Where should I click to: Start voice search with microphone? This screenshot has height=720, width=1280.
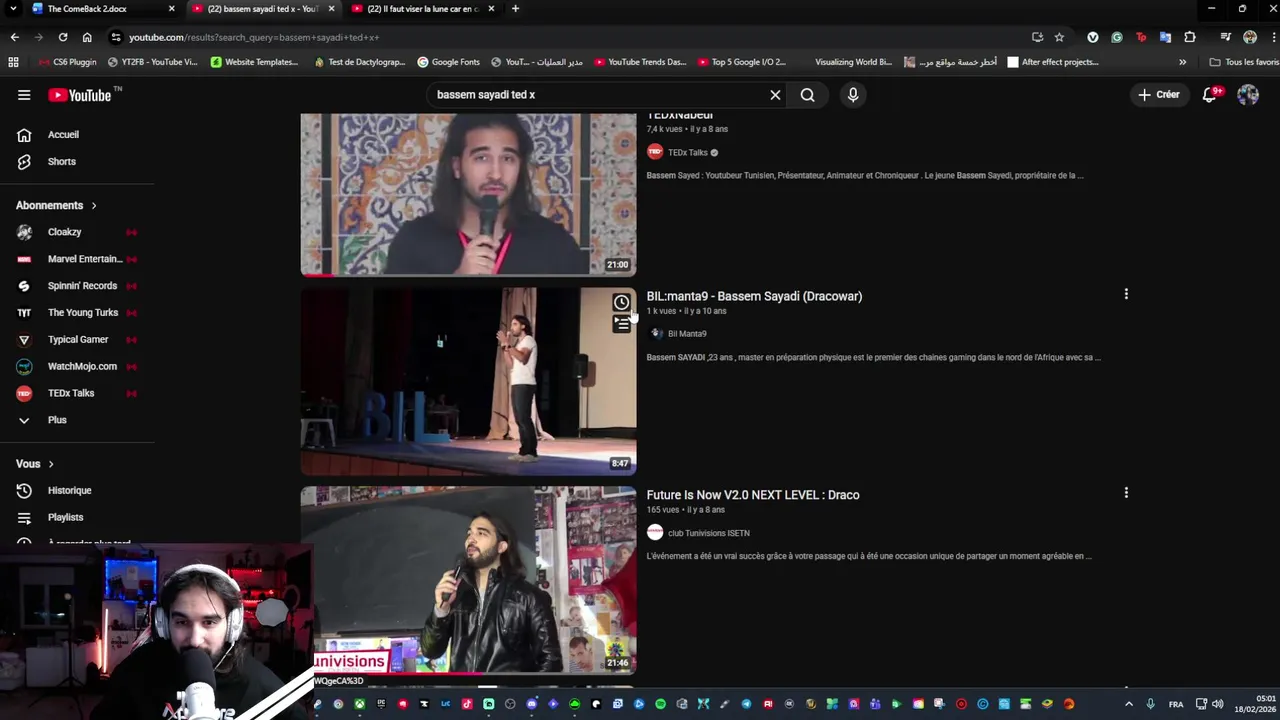pos(853,95)
